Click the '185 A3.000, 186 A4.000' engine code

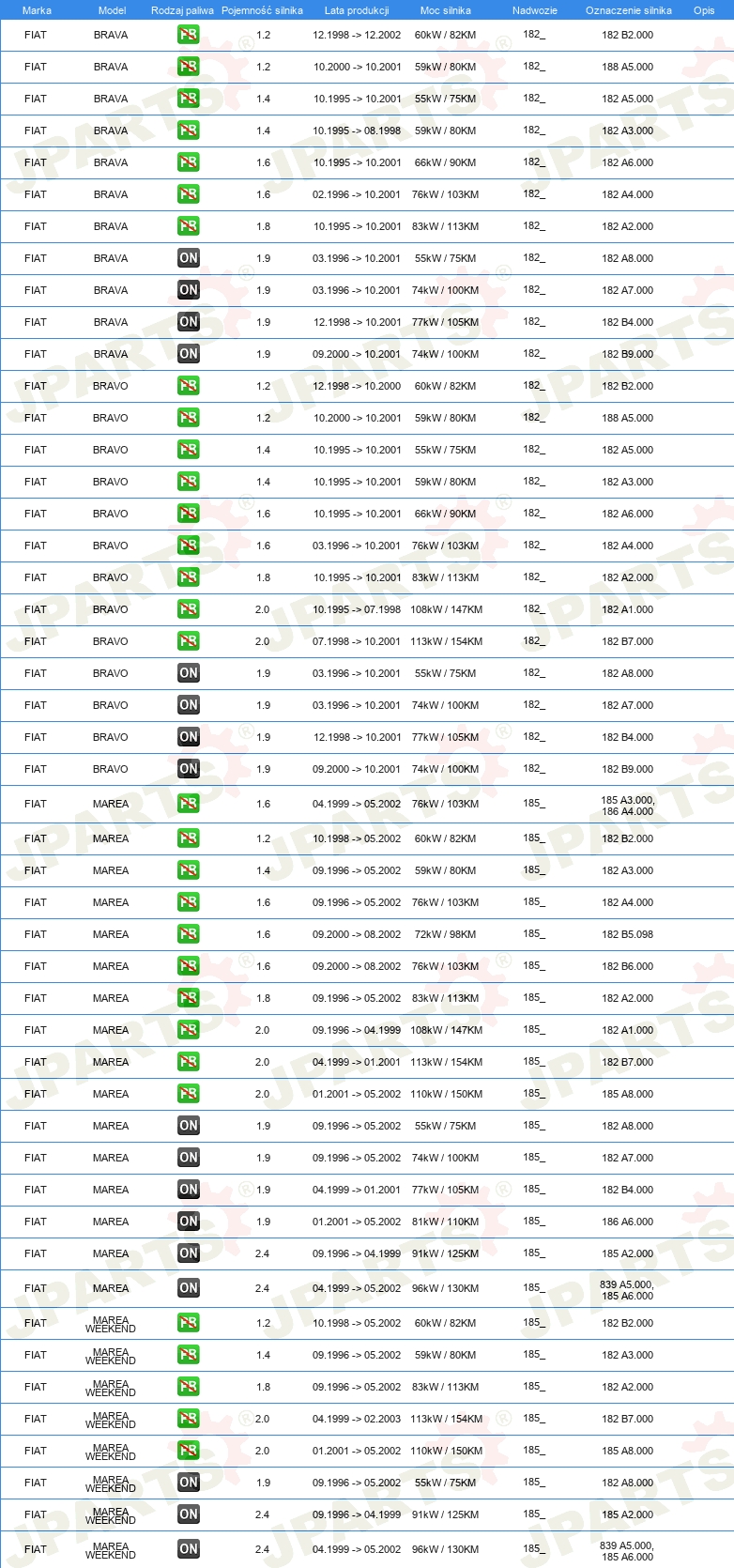628,806
